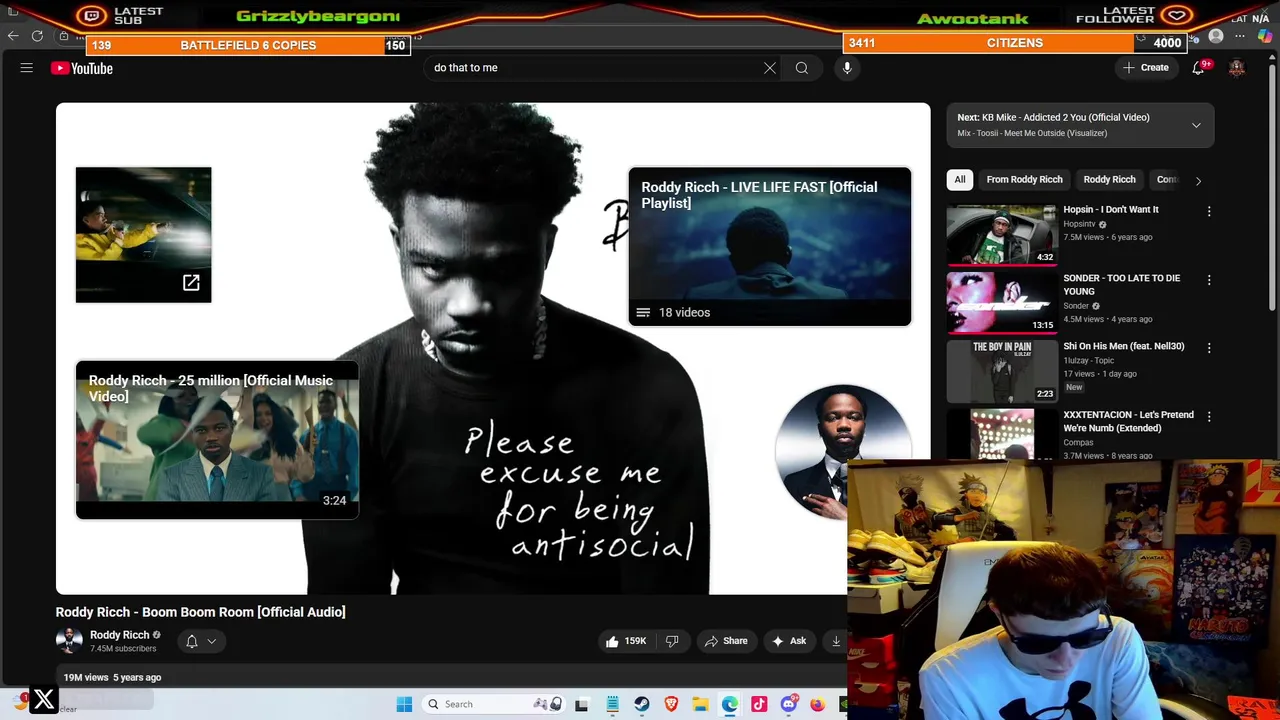Click the X logo overlay icon
This screenshot has height=720, width=1280.
pos(44,700)
